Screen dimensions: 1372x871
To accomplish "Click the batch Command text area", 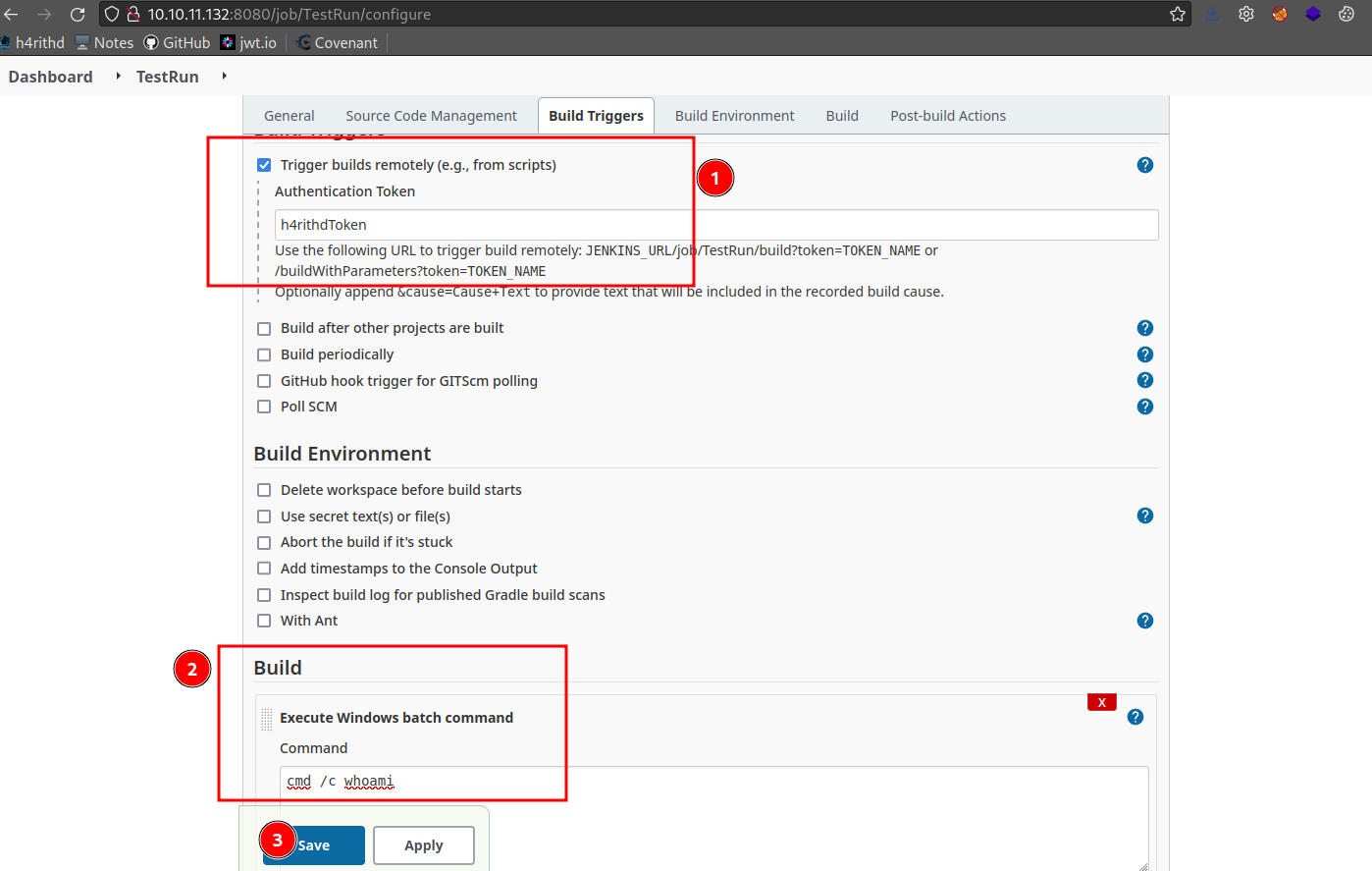I will [x=714, y=818].
